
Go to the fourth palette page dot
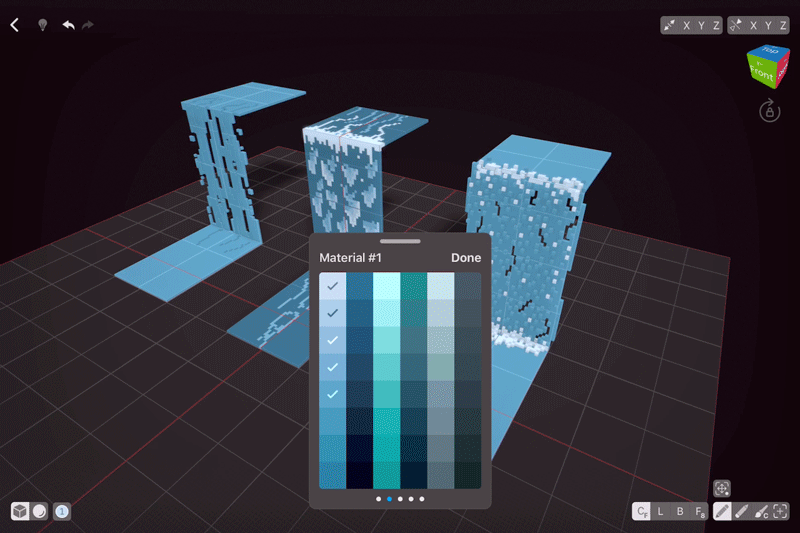coord(411,499)
